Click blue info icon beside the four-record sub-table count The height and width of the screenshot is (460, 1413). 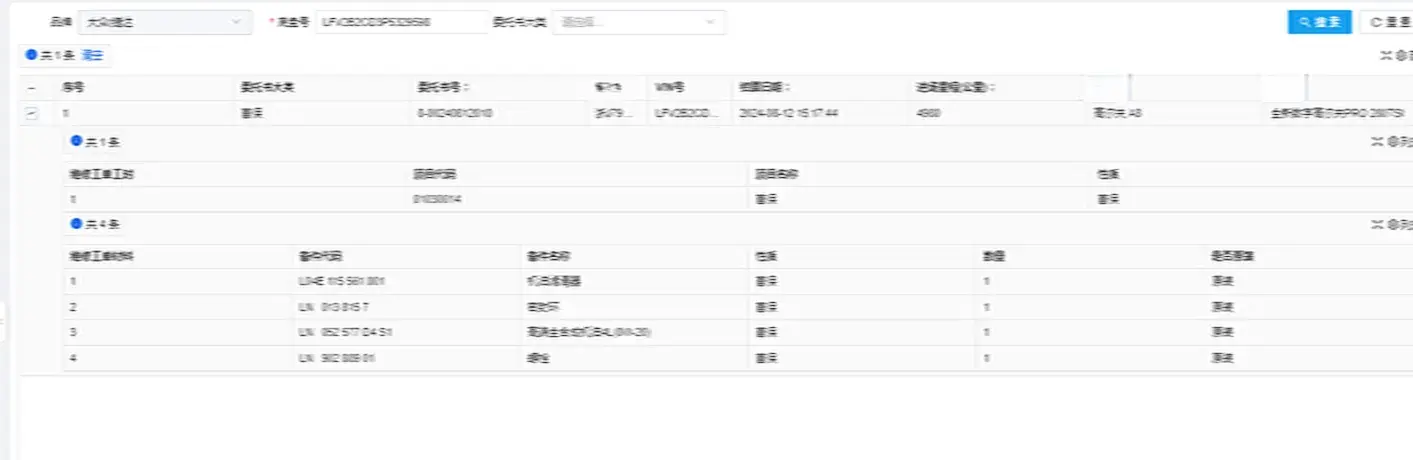[x=76, y=224]
